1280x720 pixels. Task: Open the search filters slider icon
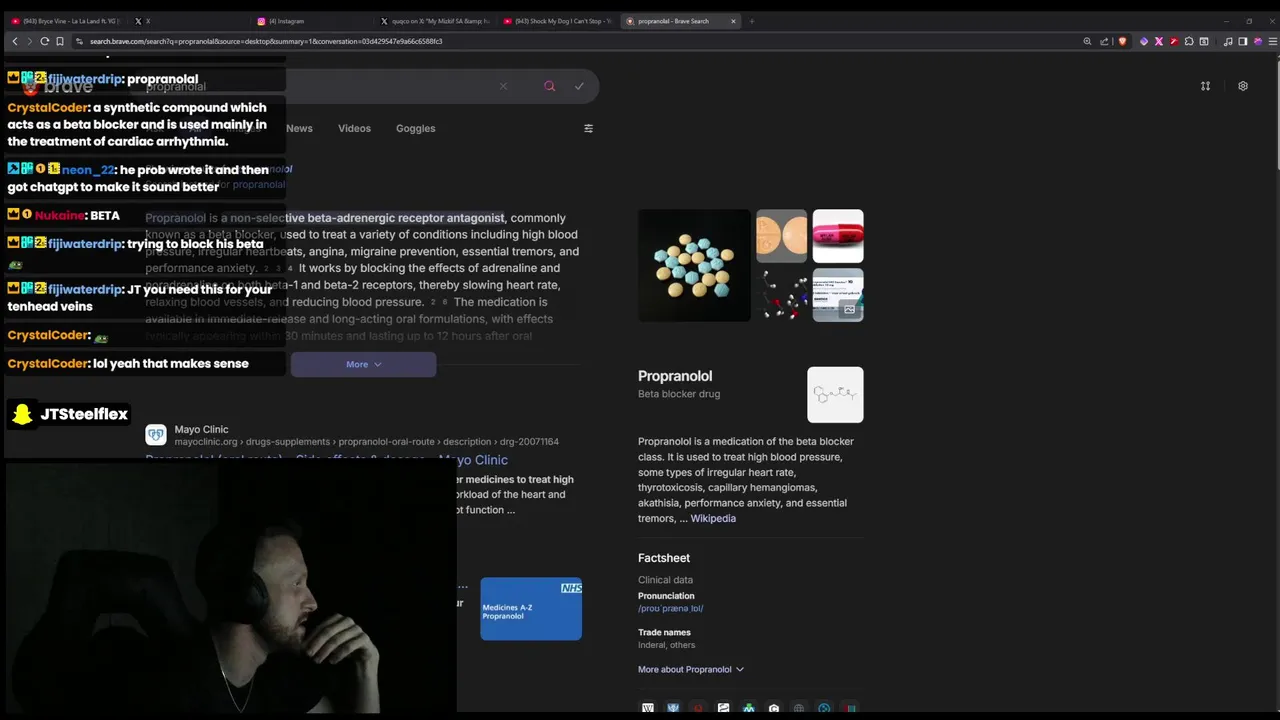[588, 128]
